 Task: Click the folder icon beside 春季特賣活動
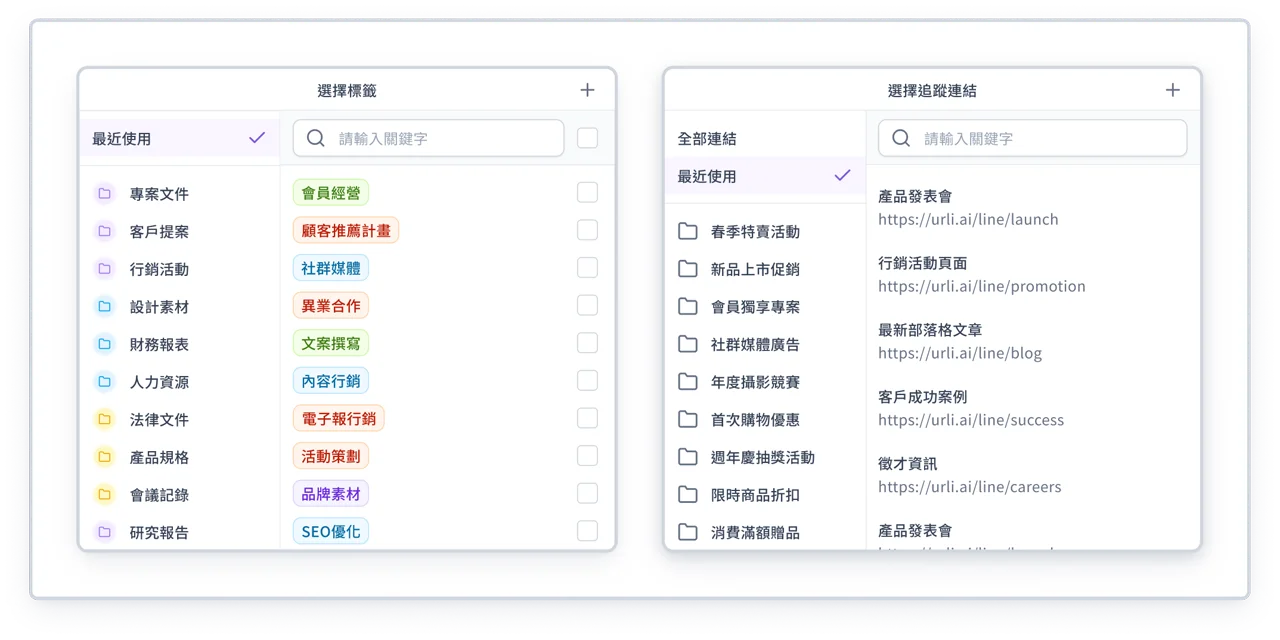point(688,231)
